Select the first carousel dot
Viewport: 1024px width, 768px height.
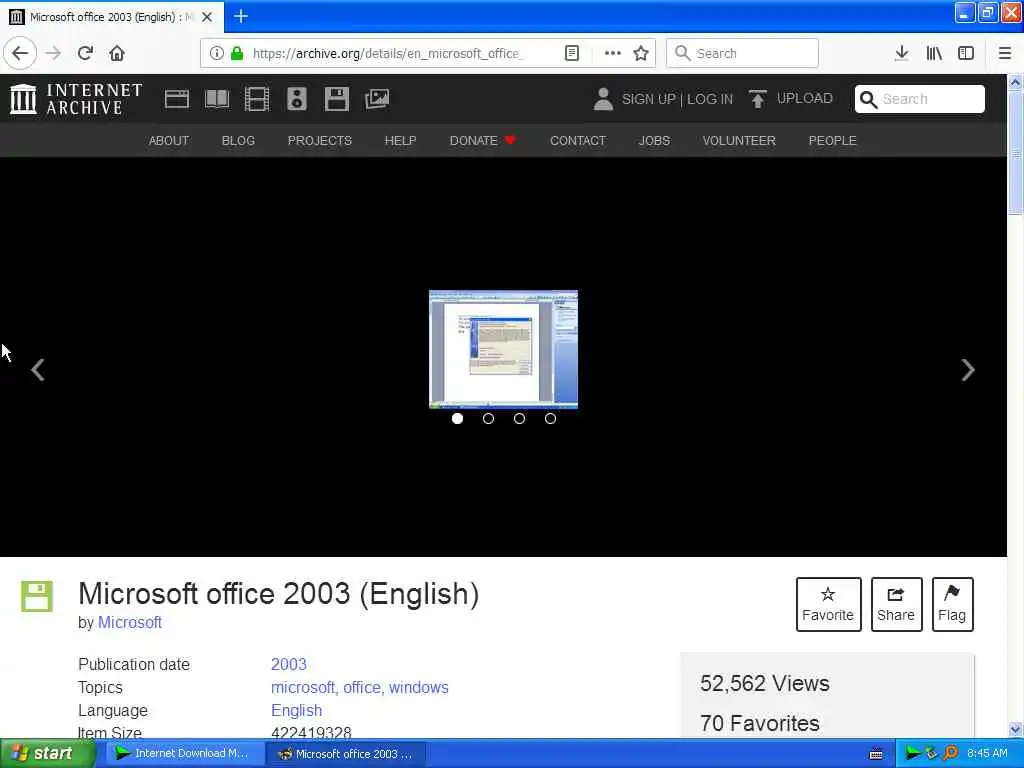click(x=457, y=419)
